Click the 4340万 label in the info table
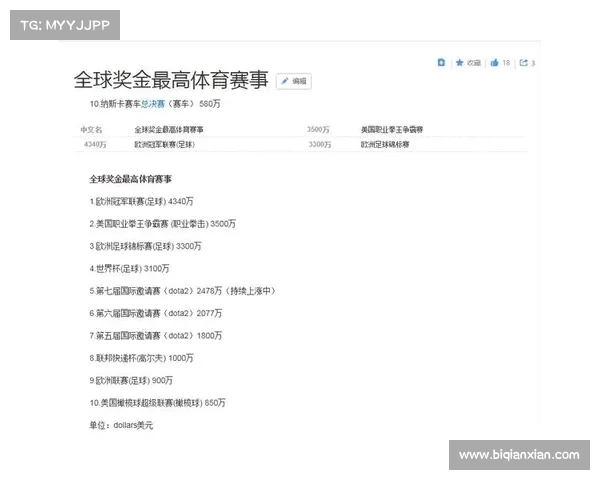The height and width of the screenshot is (480, 600). click(x=95, y=144)
